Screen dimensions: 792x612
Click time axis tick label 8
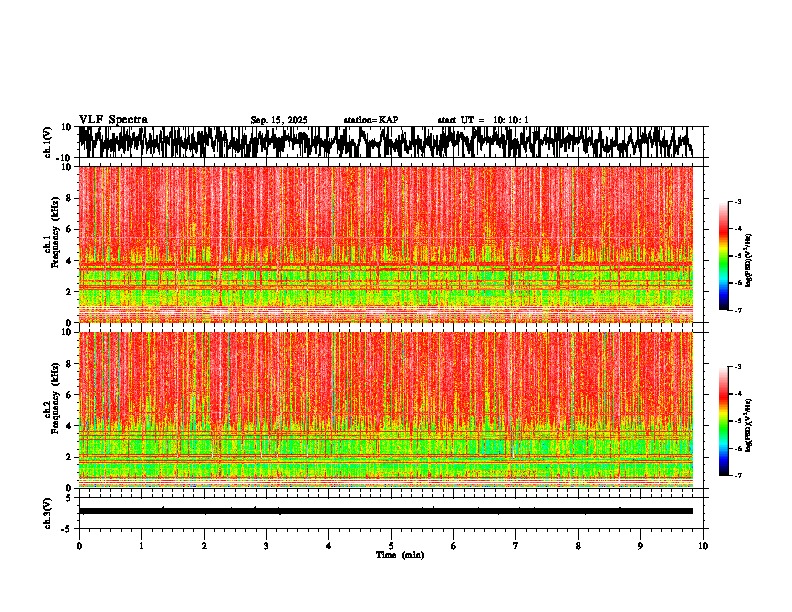pos(578,546)
